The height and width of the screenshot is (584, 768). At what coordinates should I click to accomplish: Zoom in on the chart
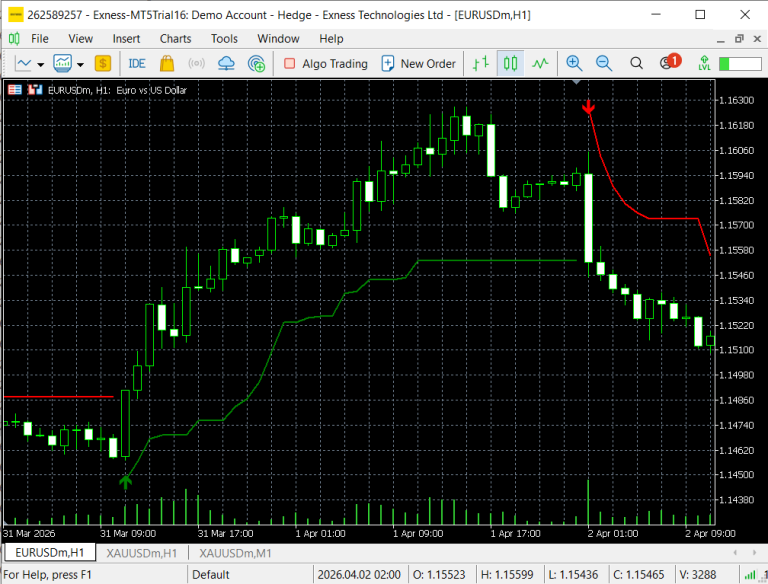coord(574,64)
